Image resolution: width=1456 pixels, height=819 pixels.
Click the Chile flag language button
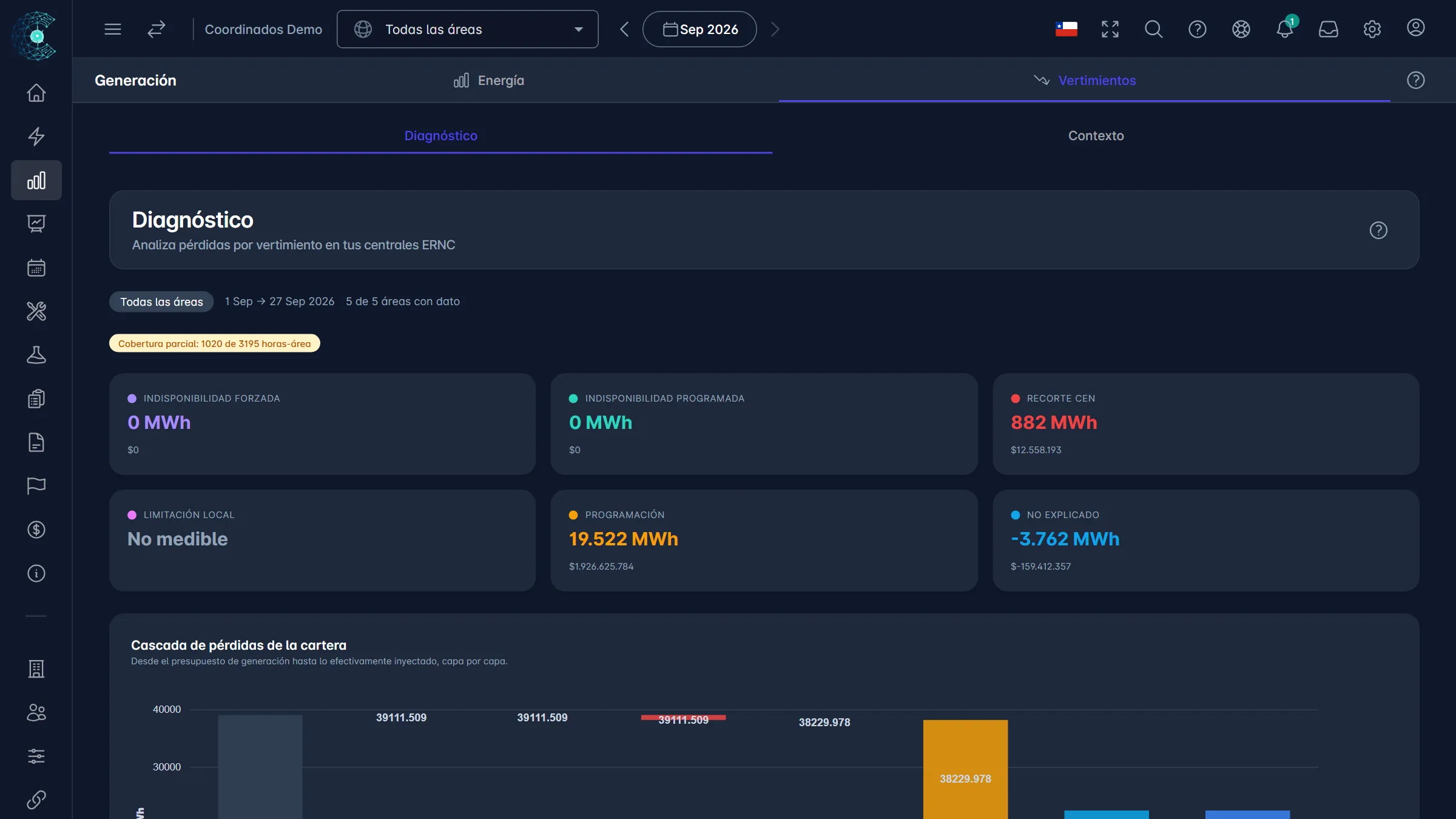[1067, 29]
